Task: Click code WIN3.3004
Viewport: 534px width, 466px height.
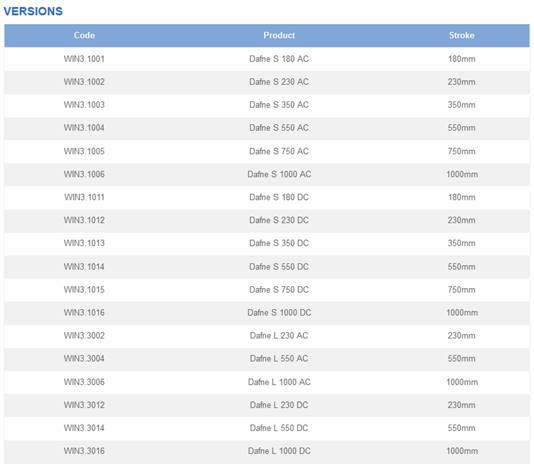Action: click(84, 358)
